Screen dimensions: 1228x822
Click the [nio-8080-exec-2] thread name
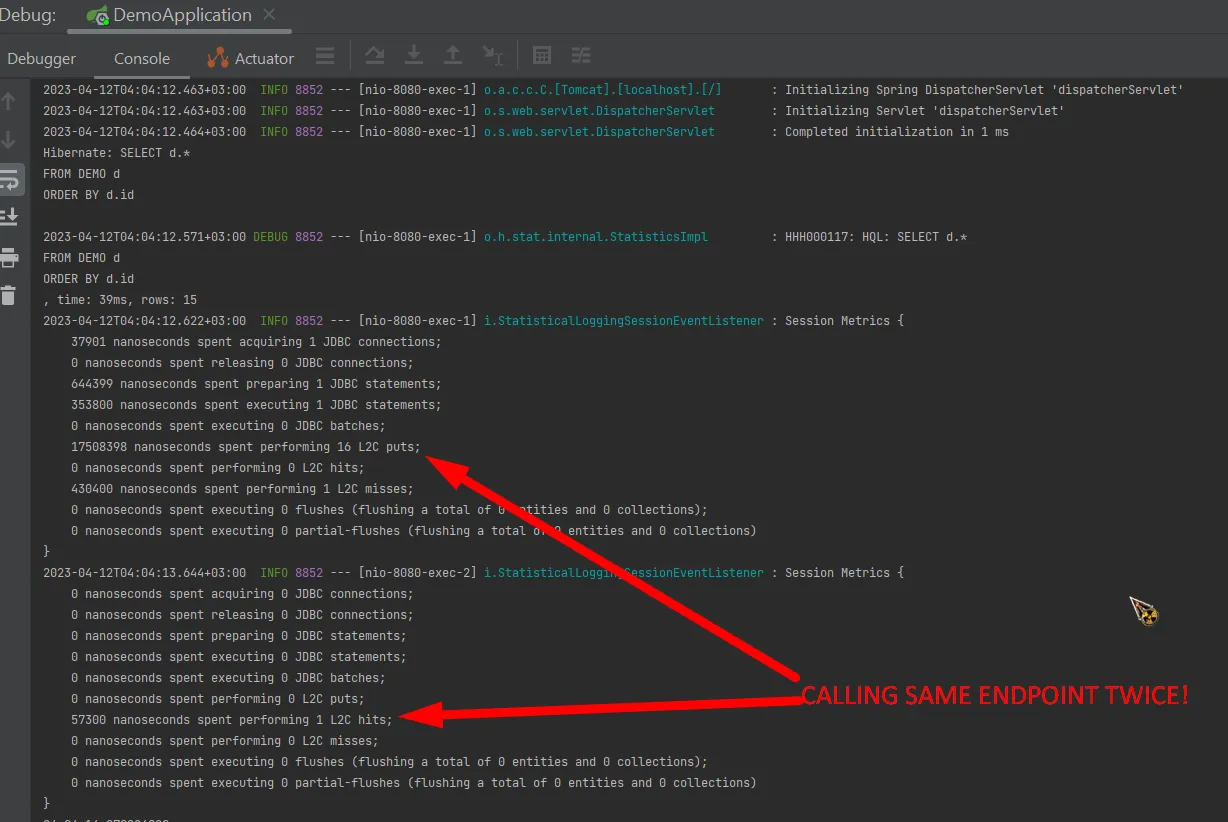[417, 573]
